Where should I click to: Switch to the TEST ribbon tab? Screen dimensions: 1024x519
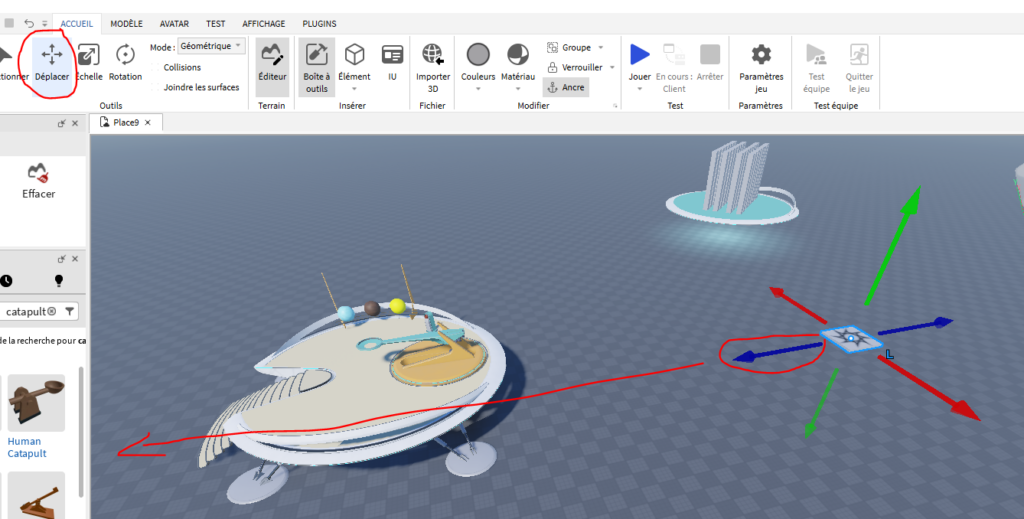pyautogui.click(x=216, y=24)
